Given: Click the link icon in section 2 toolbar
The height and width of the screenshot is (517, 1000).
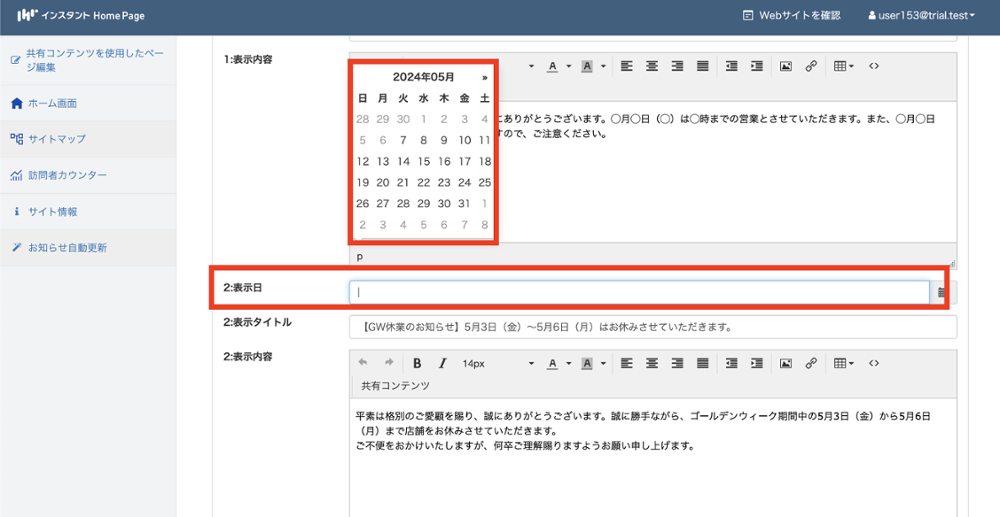Looking at the screenshot, I should (811, 363).
